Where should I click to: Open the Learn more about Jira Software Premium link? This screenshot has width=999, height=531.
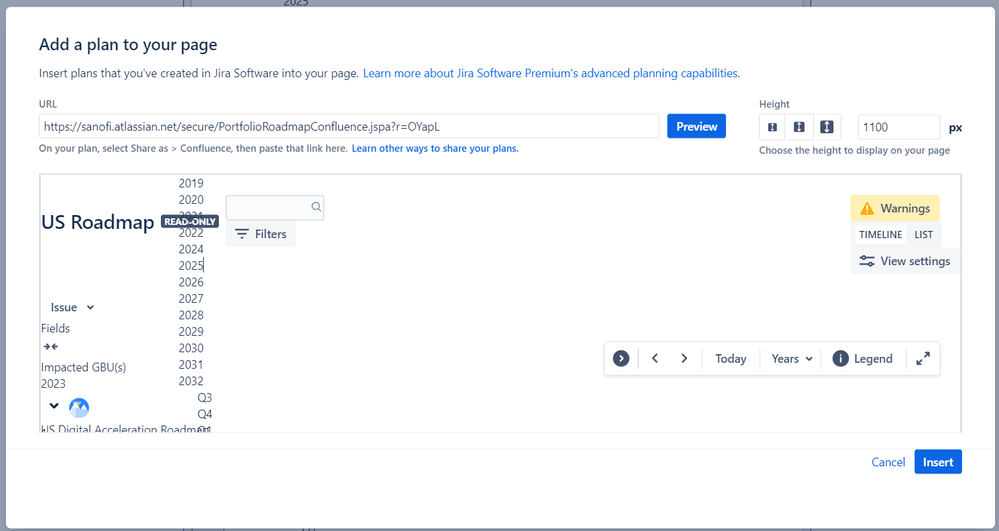[551, 73]
